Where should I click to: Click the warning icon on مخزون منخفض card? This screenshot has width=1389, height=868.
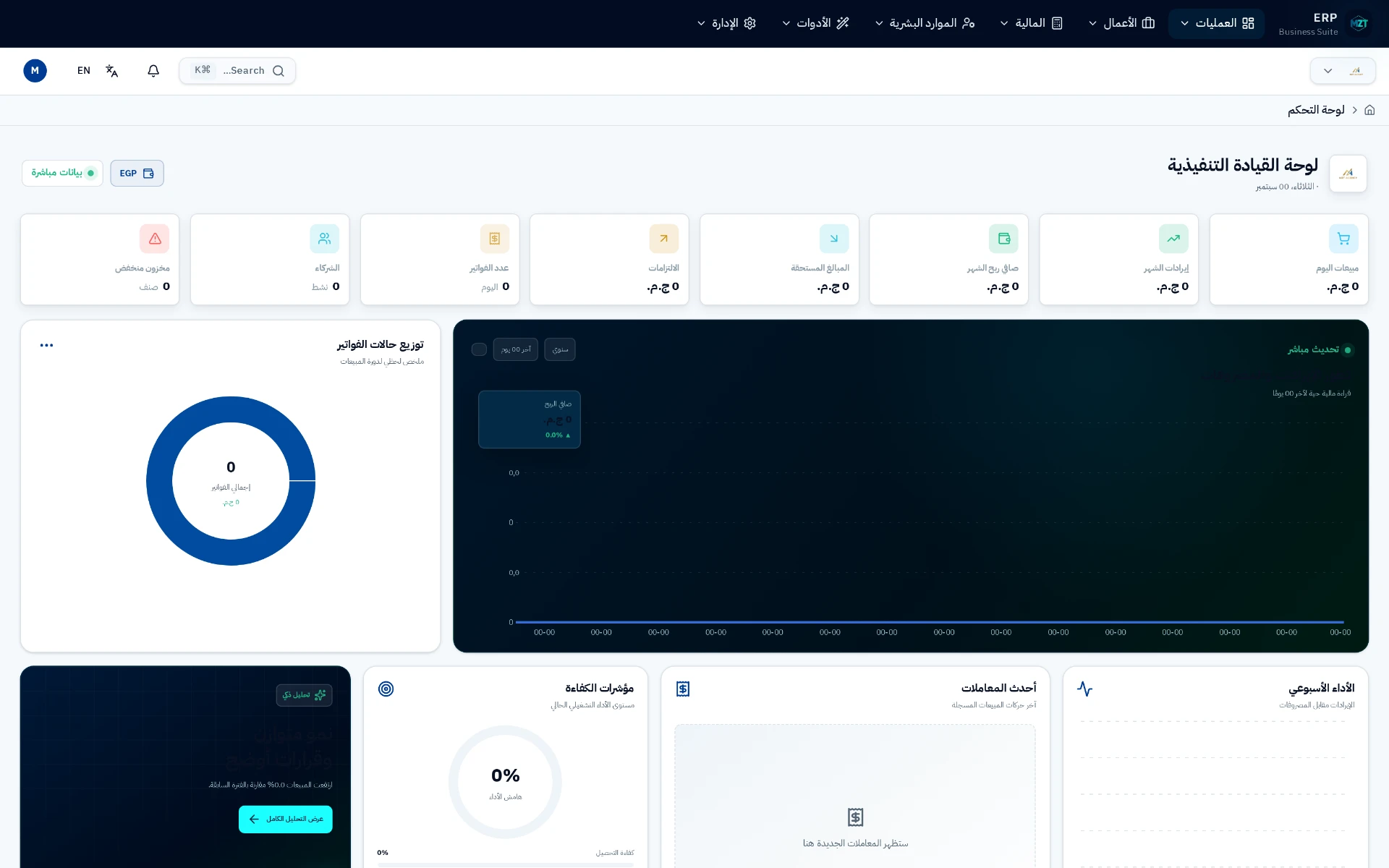point(155,239)
